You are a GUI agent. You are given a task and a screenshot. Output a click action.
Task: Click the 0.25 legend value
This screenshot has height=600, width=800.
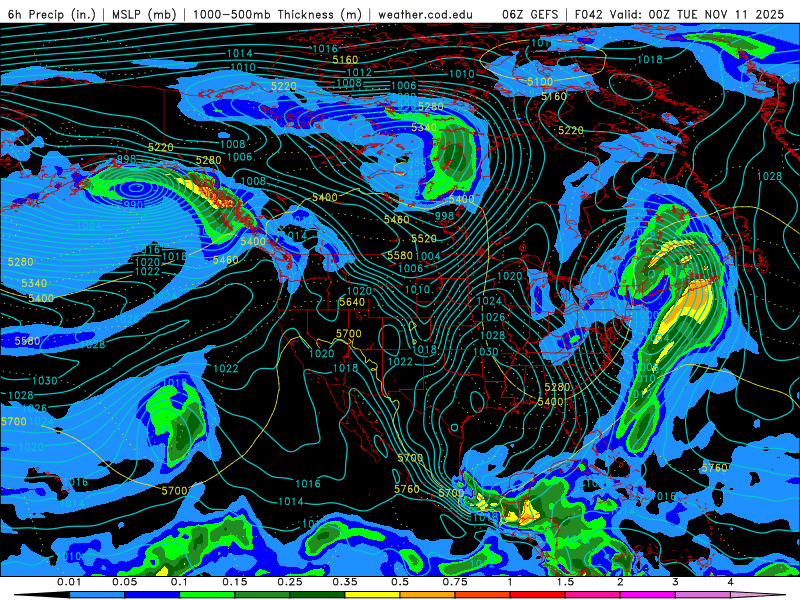tap(290, 582)
